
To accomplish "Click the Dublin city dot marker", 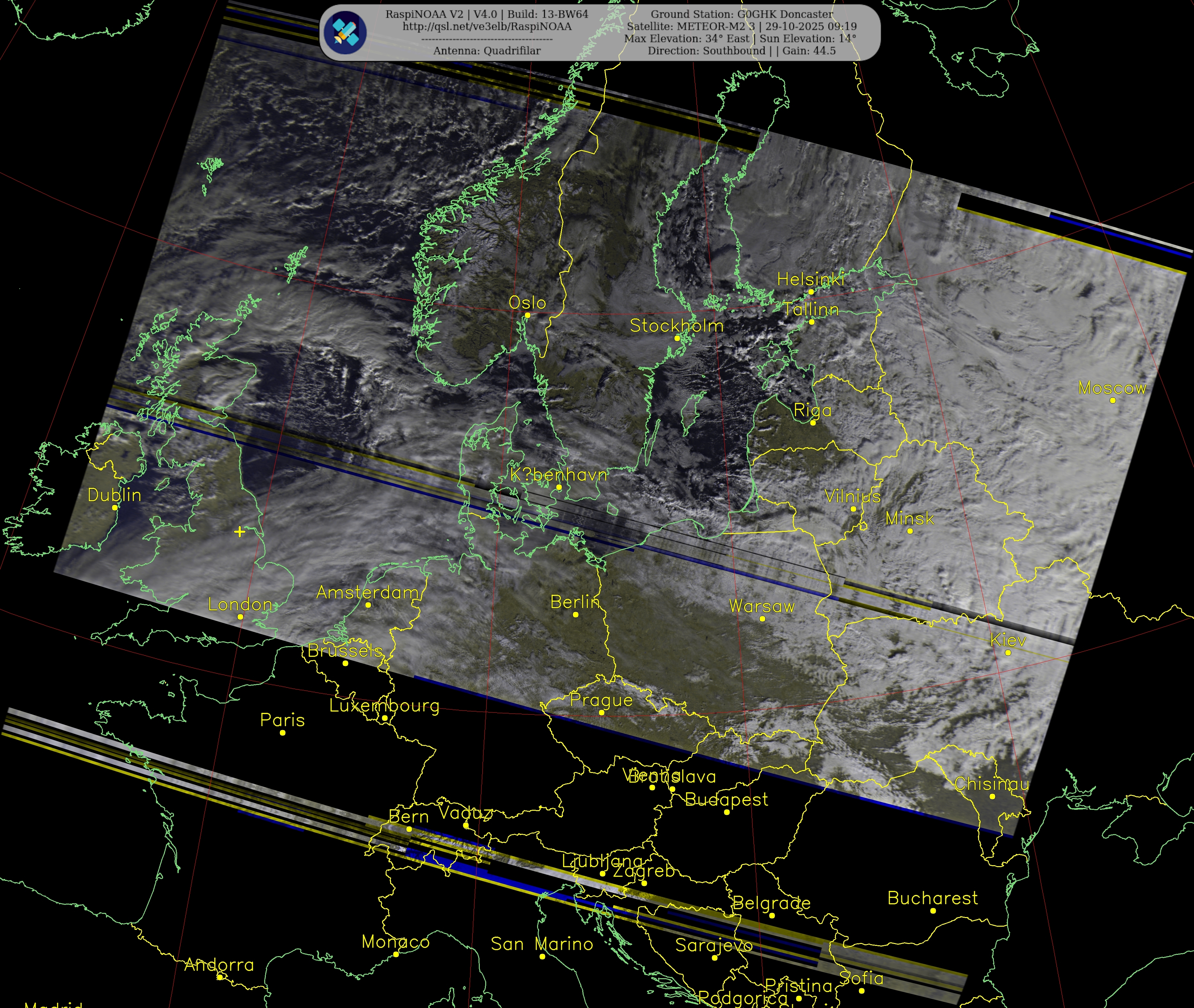I will point(115,508).
